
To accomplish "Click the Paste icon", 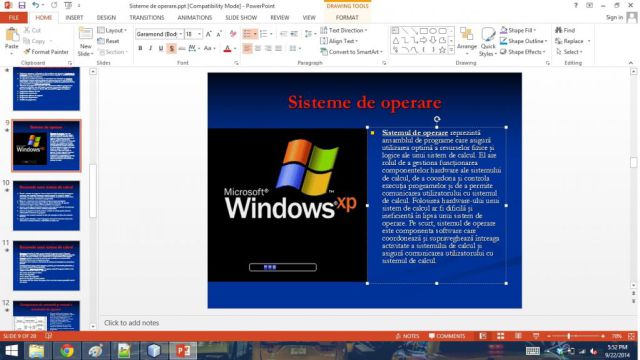I will pyautogui.click(x=12, y=36).
